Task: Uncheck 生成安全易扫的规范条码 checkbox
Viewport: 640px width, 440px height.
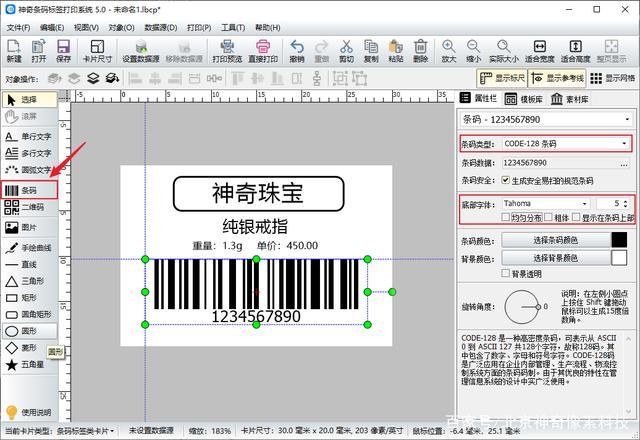Action: click(506, 180)
